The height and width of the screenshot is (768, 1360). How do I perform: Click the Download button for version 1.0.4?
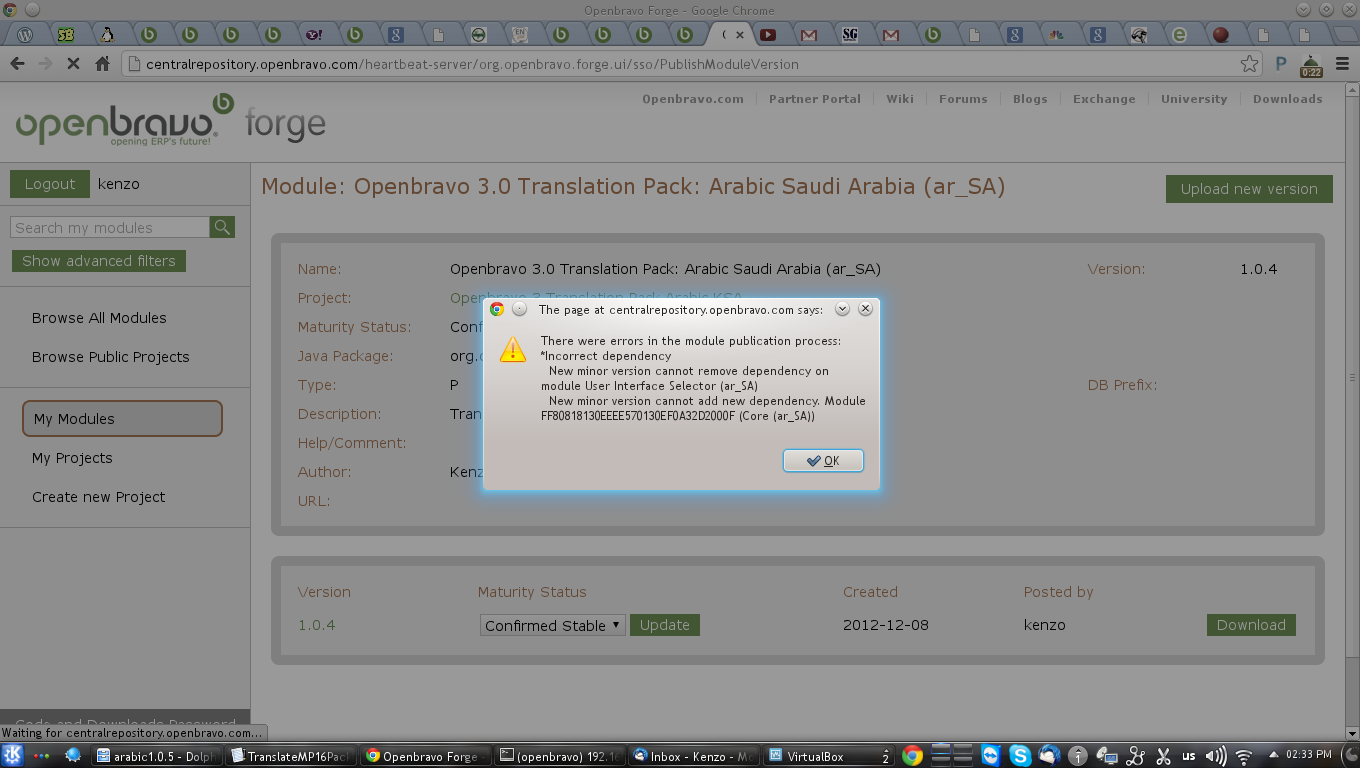tap(1250, 625)
